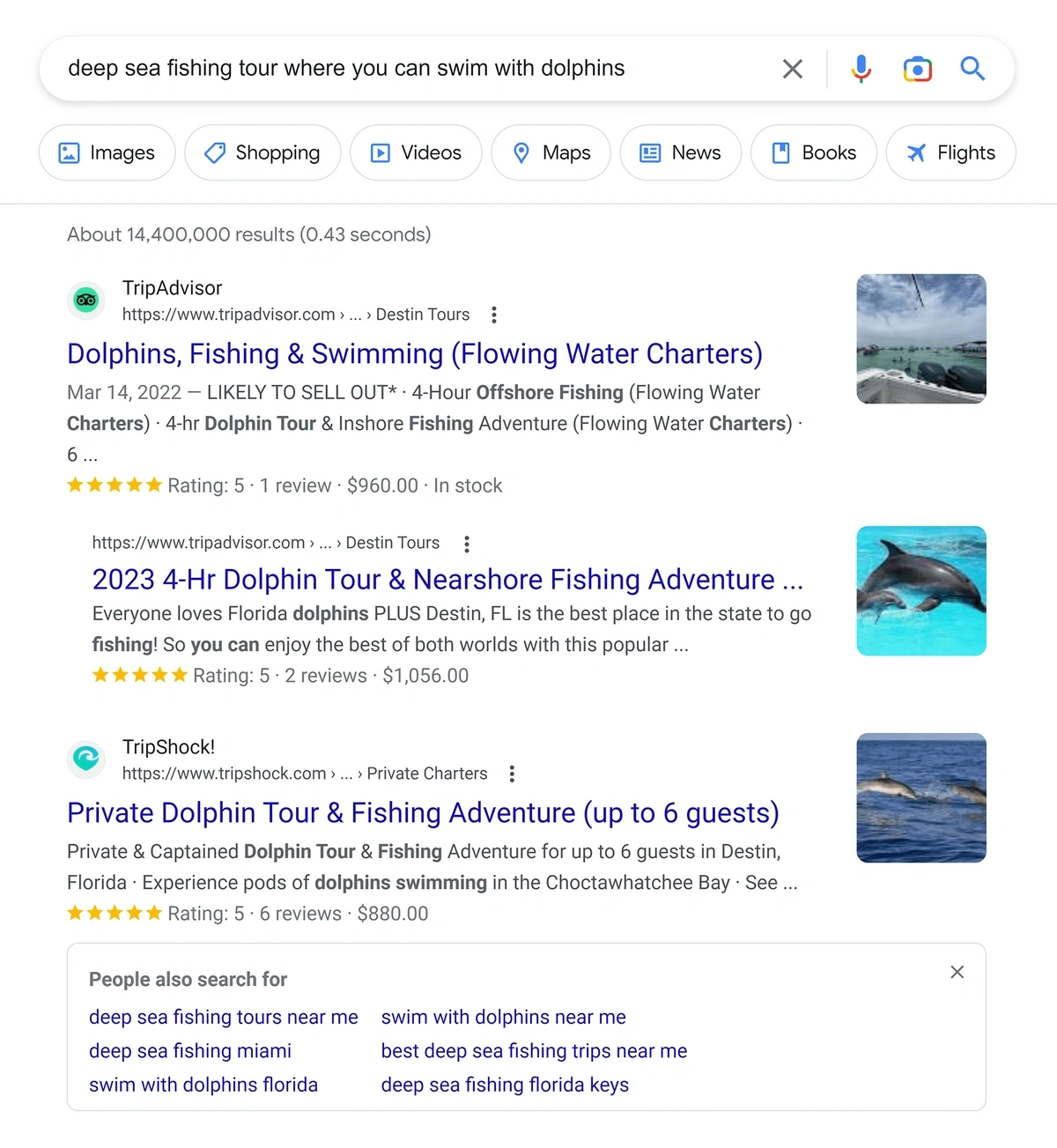Go to the Videos results tab
The image size is (1057, 1148).
416,152
